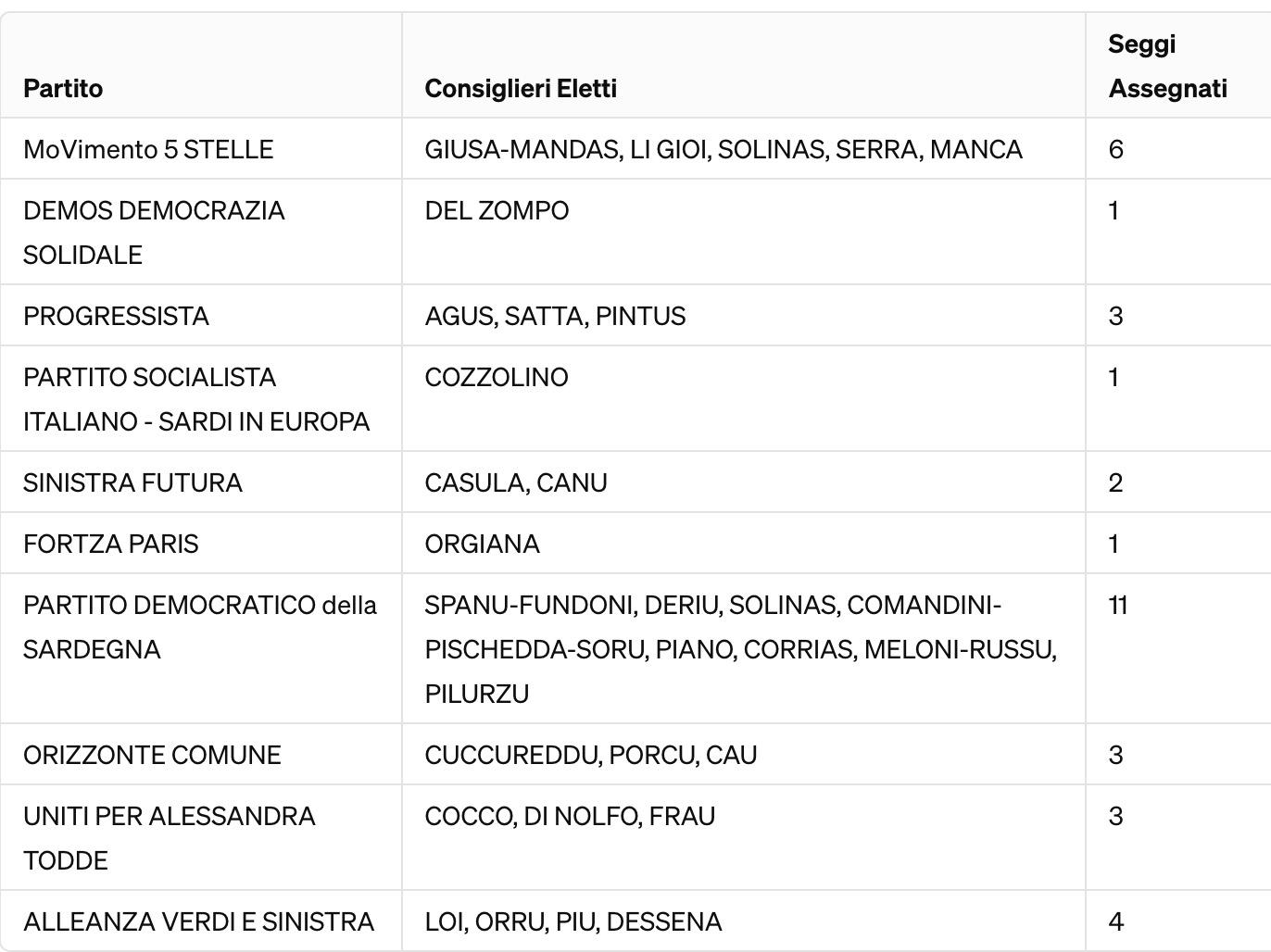
Task: Click the SINISTRA FUTURA party cell
Action: (x=132, y=483)
